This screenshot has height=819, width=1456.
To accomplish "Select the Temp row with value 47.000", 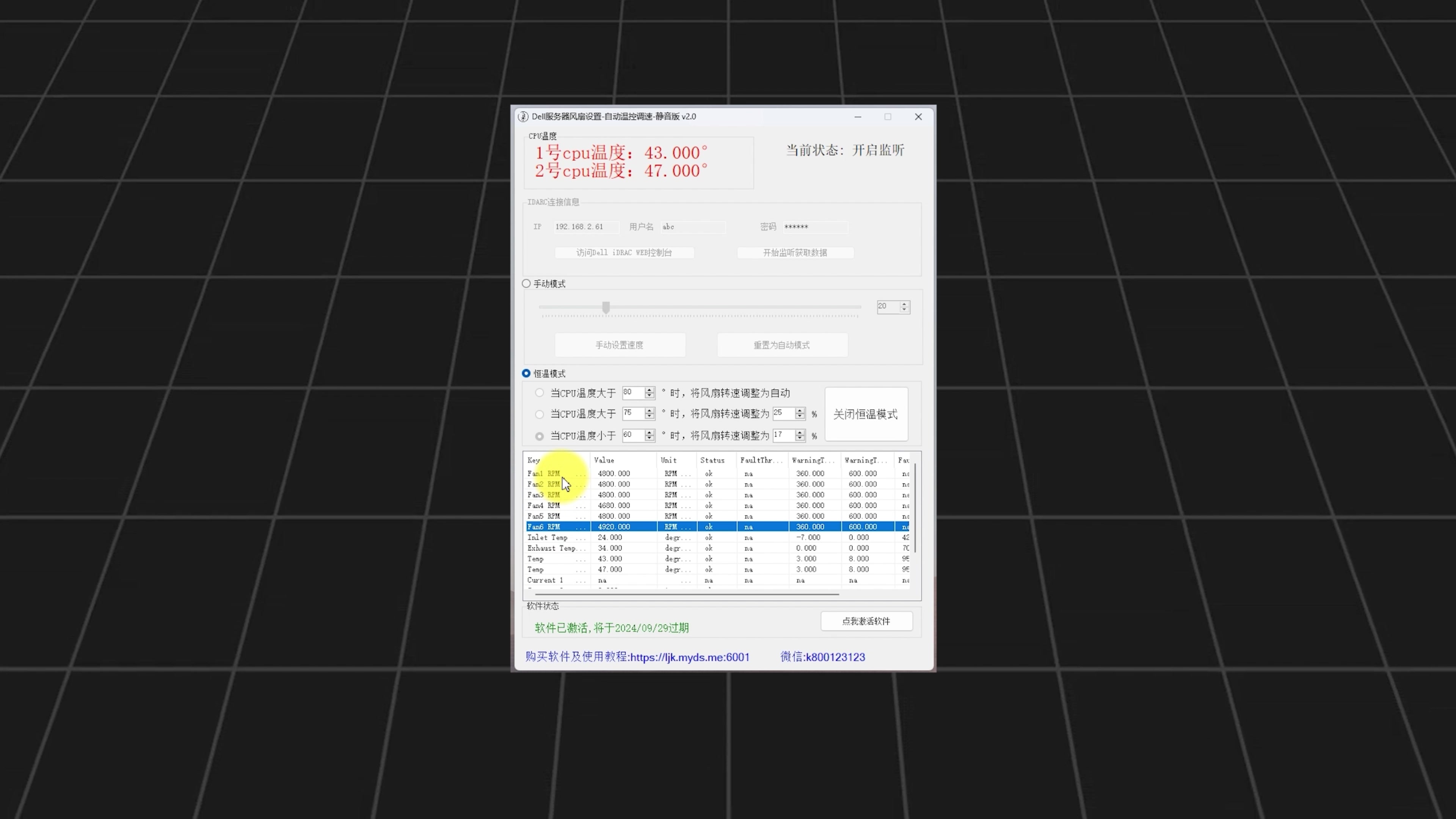I will click(x=718, y=570).
